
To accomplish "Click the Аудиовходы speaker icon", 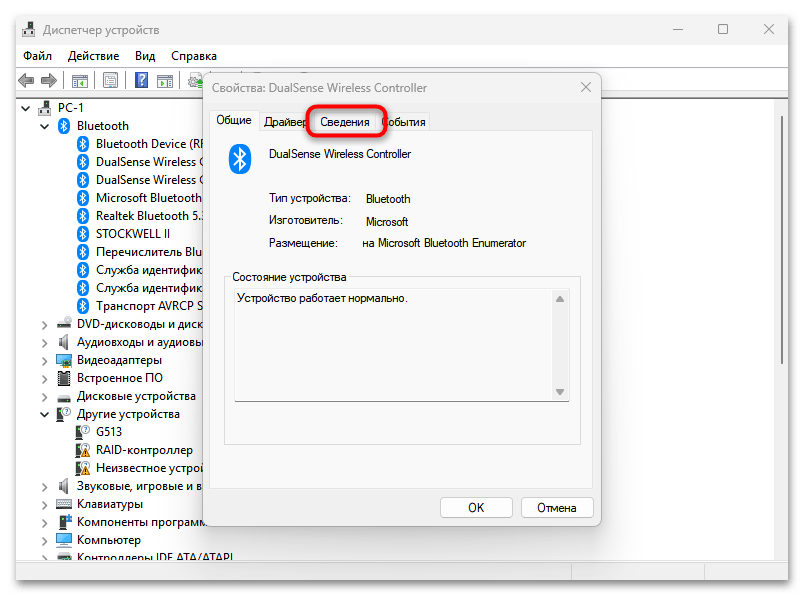I will click(x=64, y=342).
